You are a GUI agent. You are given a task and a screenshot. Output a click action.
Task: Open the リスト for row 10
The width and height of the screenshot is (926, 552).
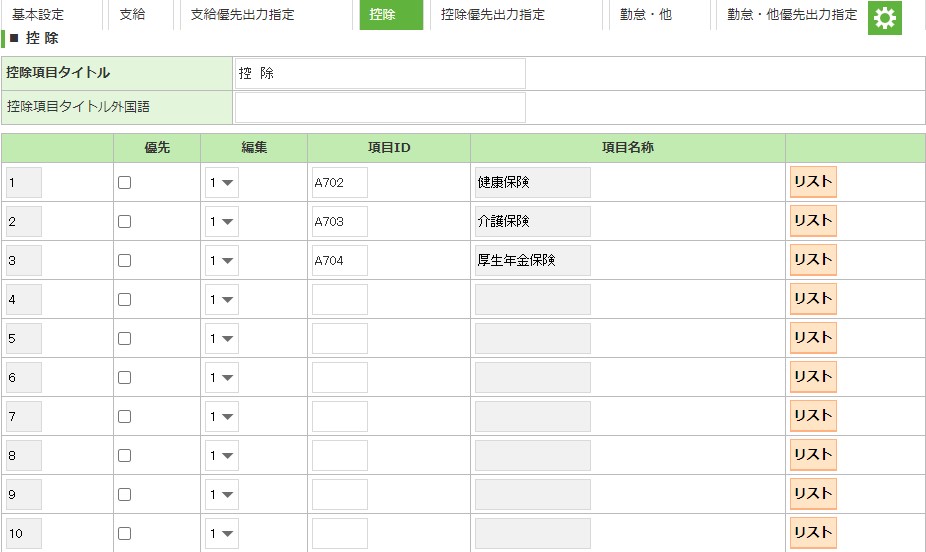point(812,533)
